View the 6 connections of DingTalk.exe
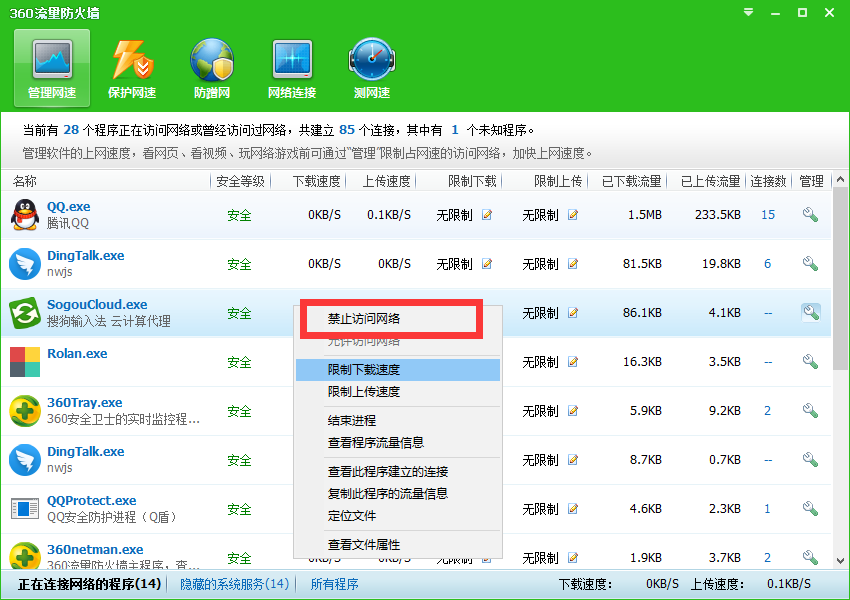Image resolution: width=850 pixels, height=600 pixels. point(768,264)
